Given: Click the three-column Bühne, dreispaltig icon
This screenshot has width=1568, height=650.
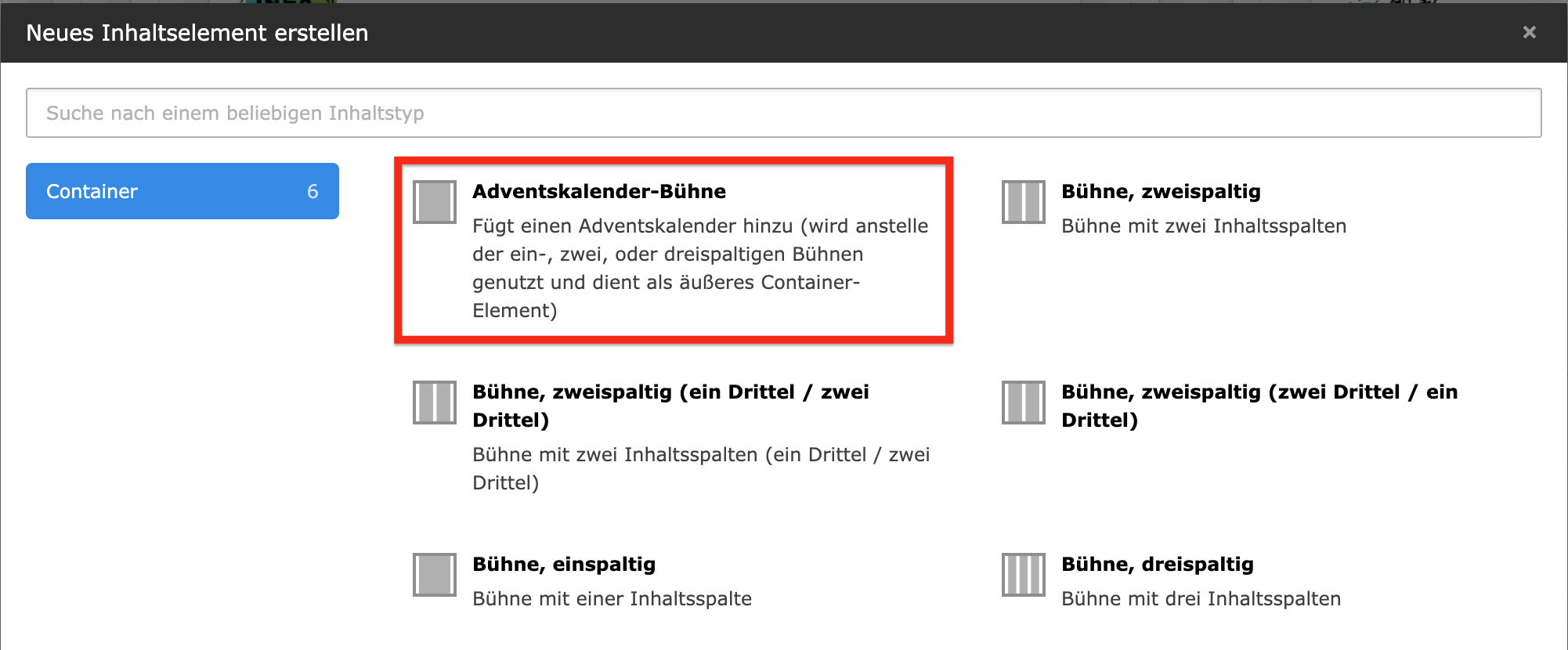Looking at the screenshot, I should click(1024, 575).
